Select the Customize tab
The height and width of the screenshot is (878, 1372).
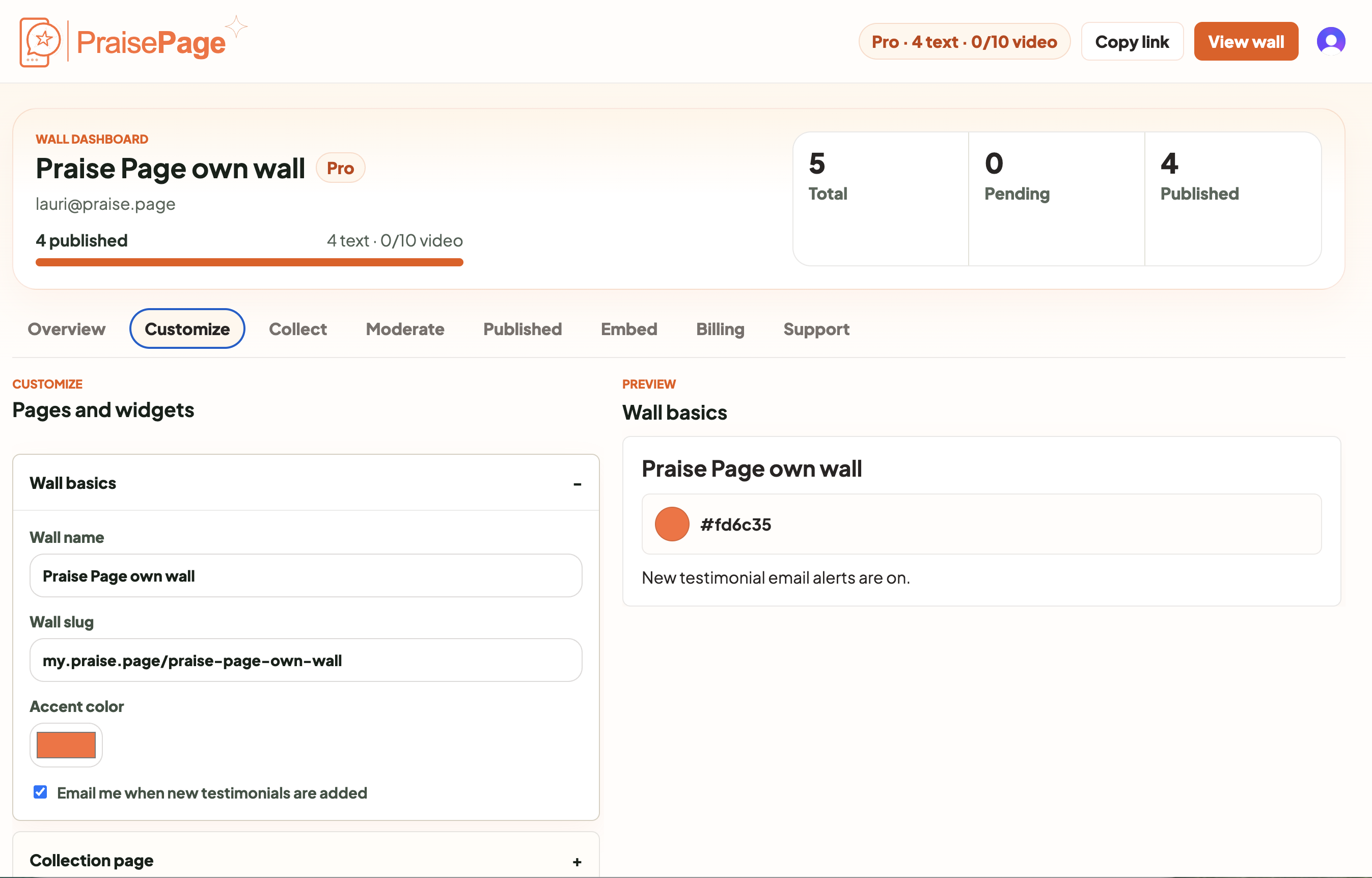(187, 329)
